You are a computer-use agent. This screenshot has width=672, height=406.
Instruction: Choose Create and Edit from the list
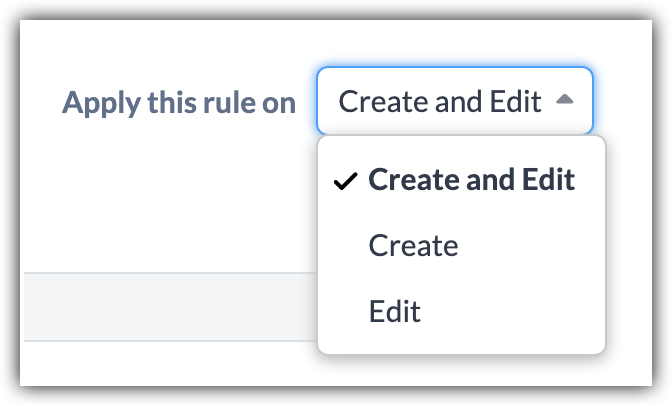(471, 180)
